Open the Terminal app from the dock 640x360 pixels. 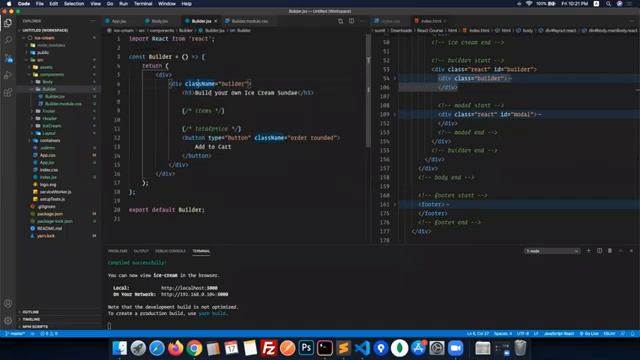tap(325, 348)
